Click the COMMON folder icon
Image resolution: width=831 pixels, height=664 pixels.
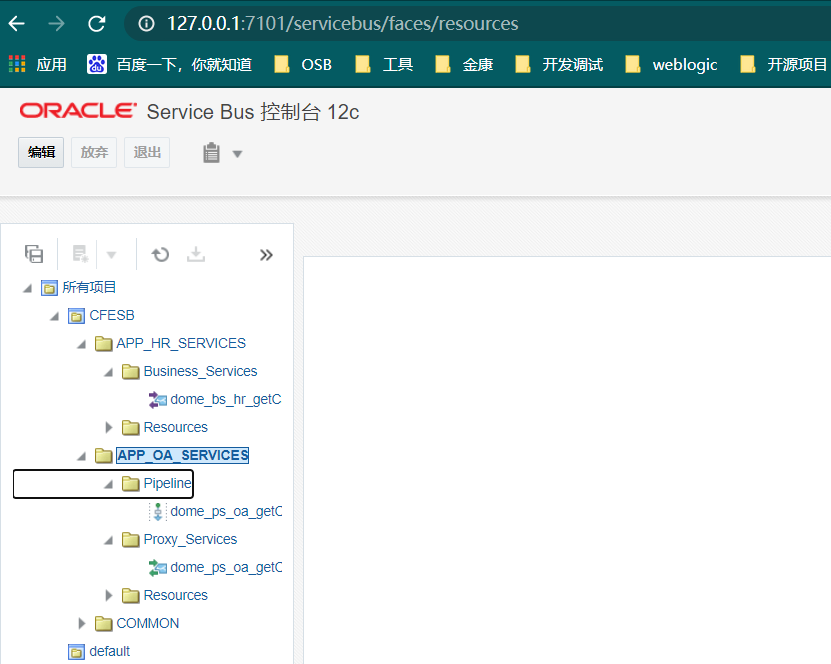coord(103,624)
